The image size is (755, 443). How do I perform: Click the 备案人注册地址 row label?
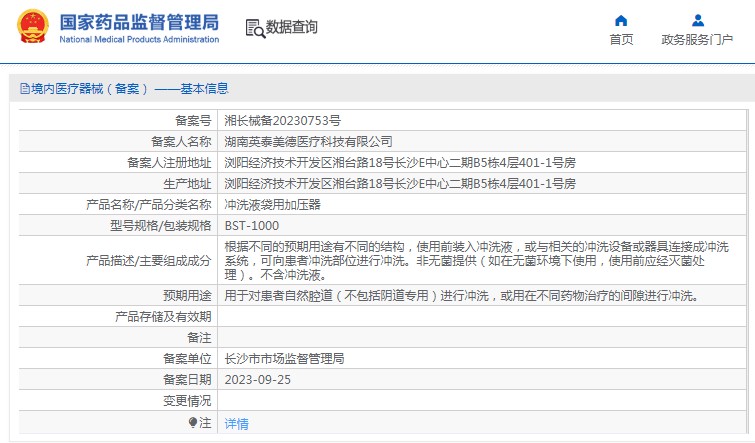169,163
